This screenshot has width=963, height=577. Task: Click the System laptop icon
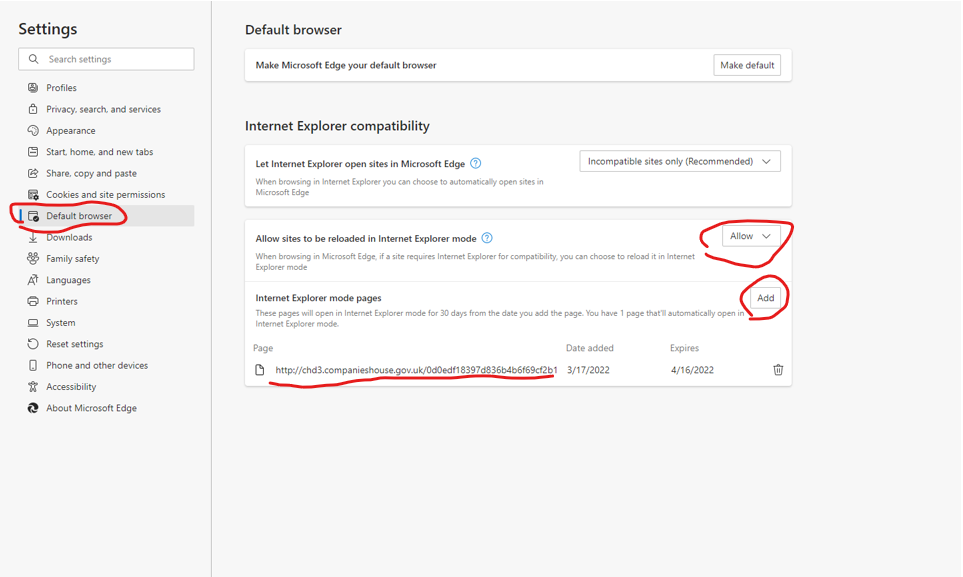(x=33, y=323)
